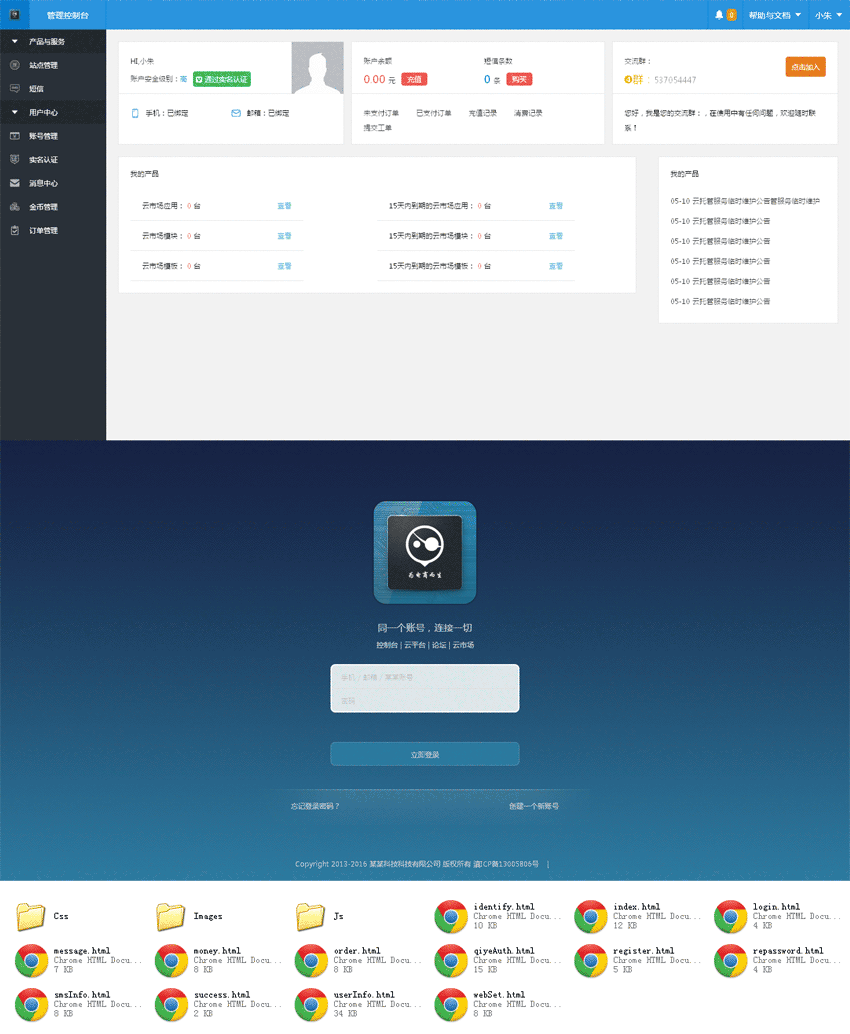Image resolution: width=850 pixels, height=1034 pixels.
Task: Open the 帮助与文档 dropdown
Action: pyautogui.click(x=774, y=15)
